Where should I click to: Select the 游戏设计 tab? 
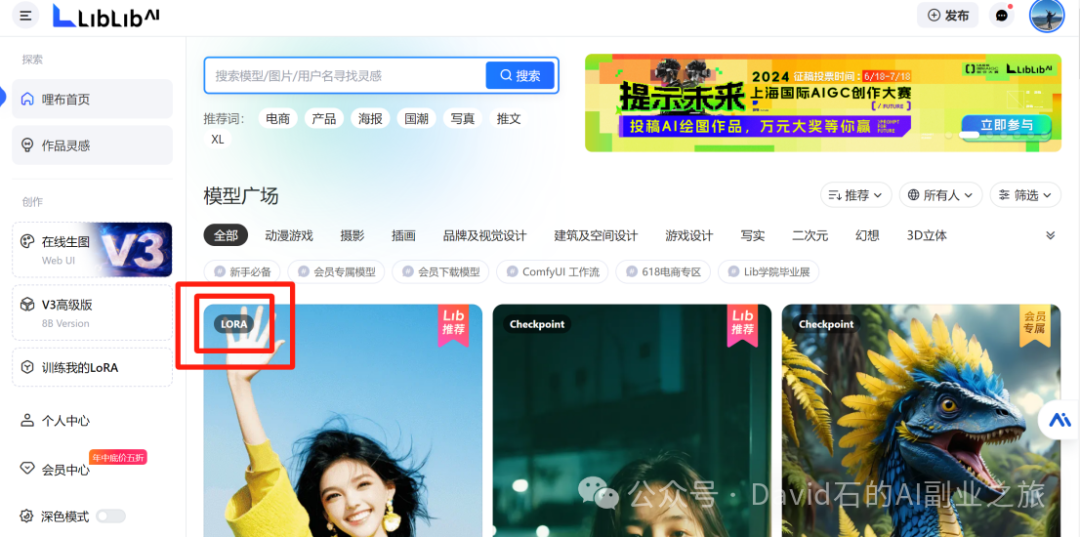click(x=689, y=235)
